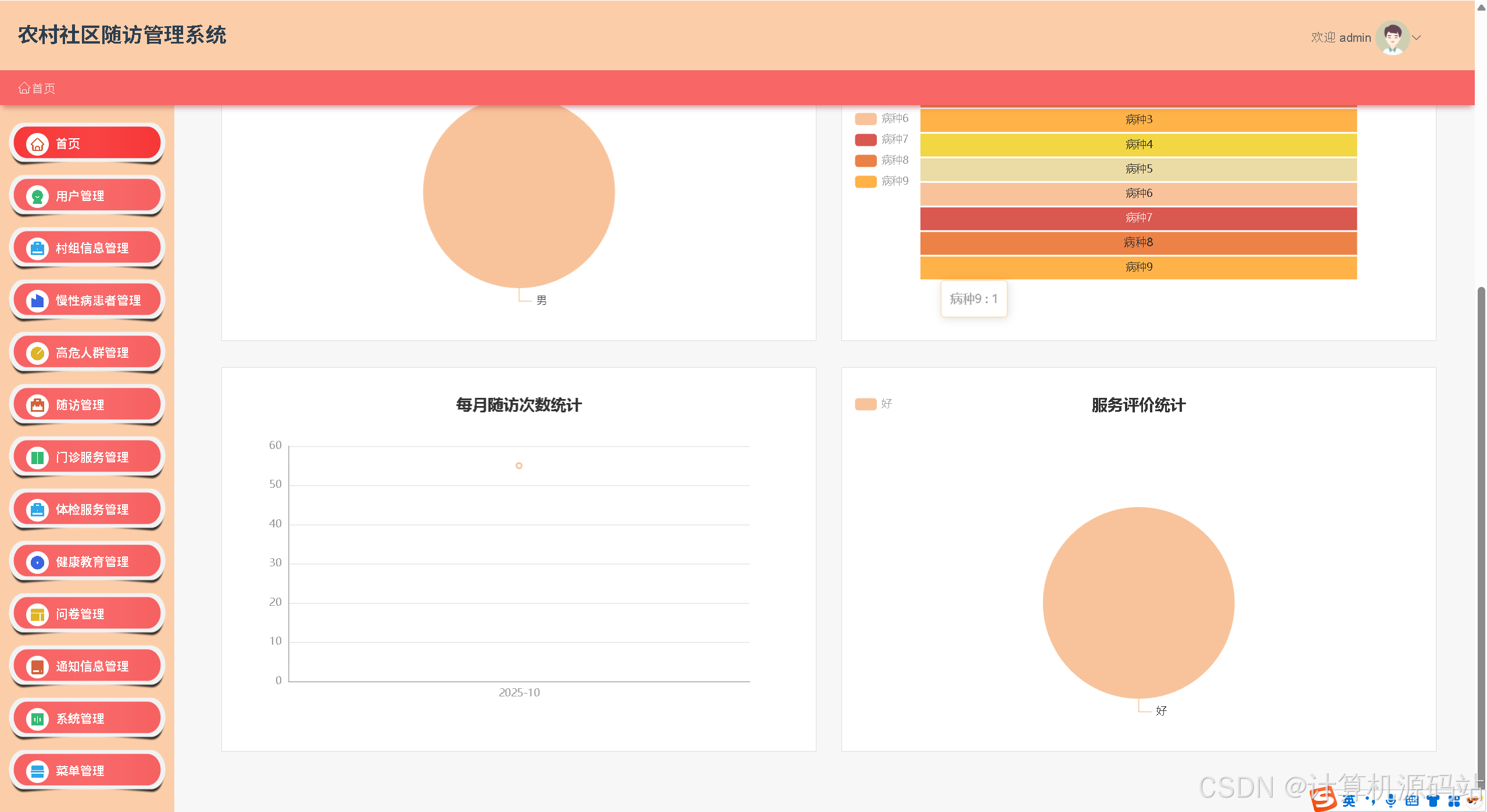Click the 首页 breadcrumb with house icon
The image size is (1487, 812).
click(x=37, y=88)
